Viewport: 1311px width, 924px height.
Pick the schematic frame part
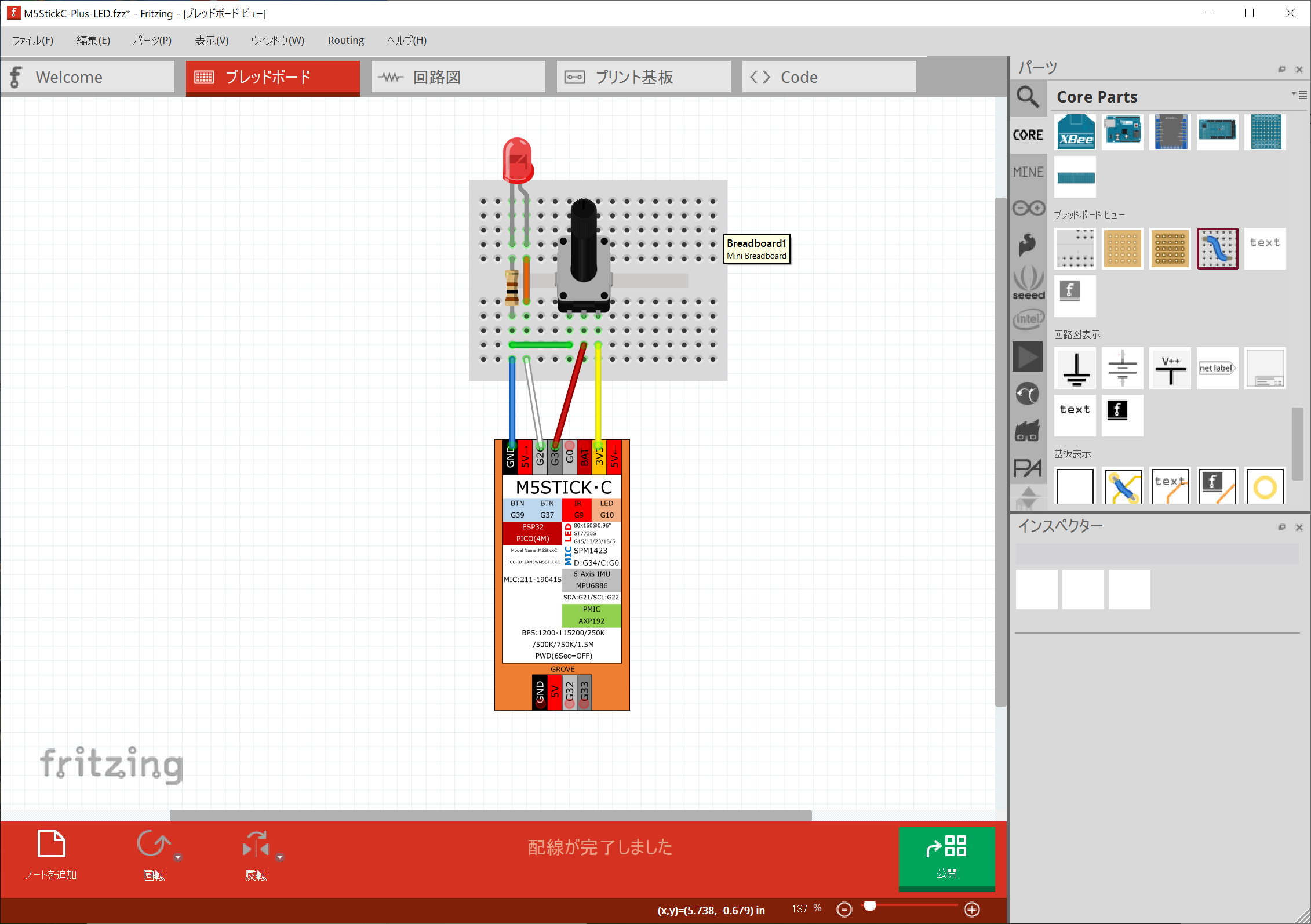click(x=1265, y=368)
